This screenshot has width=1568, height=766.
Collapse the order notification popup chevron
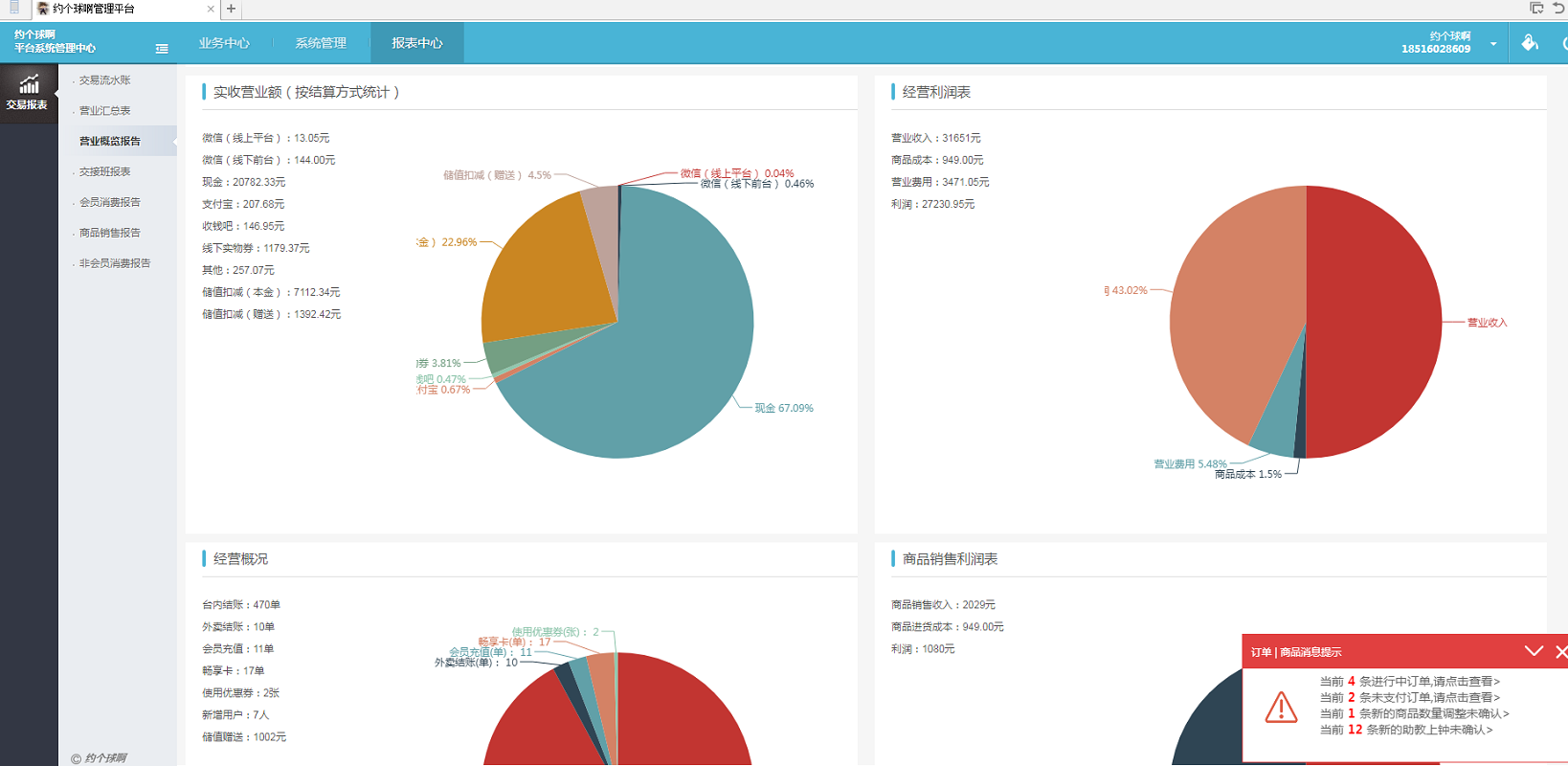click(x=1534, y=651)
